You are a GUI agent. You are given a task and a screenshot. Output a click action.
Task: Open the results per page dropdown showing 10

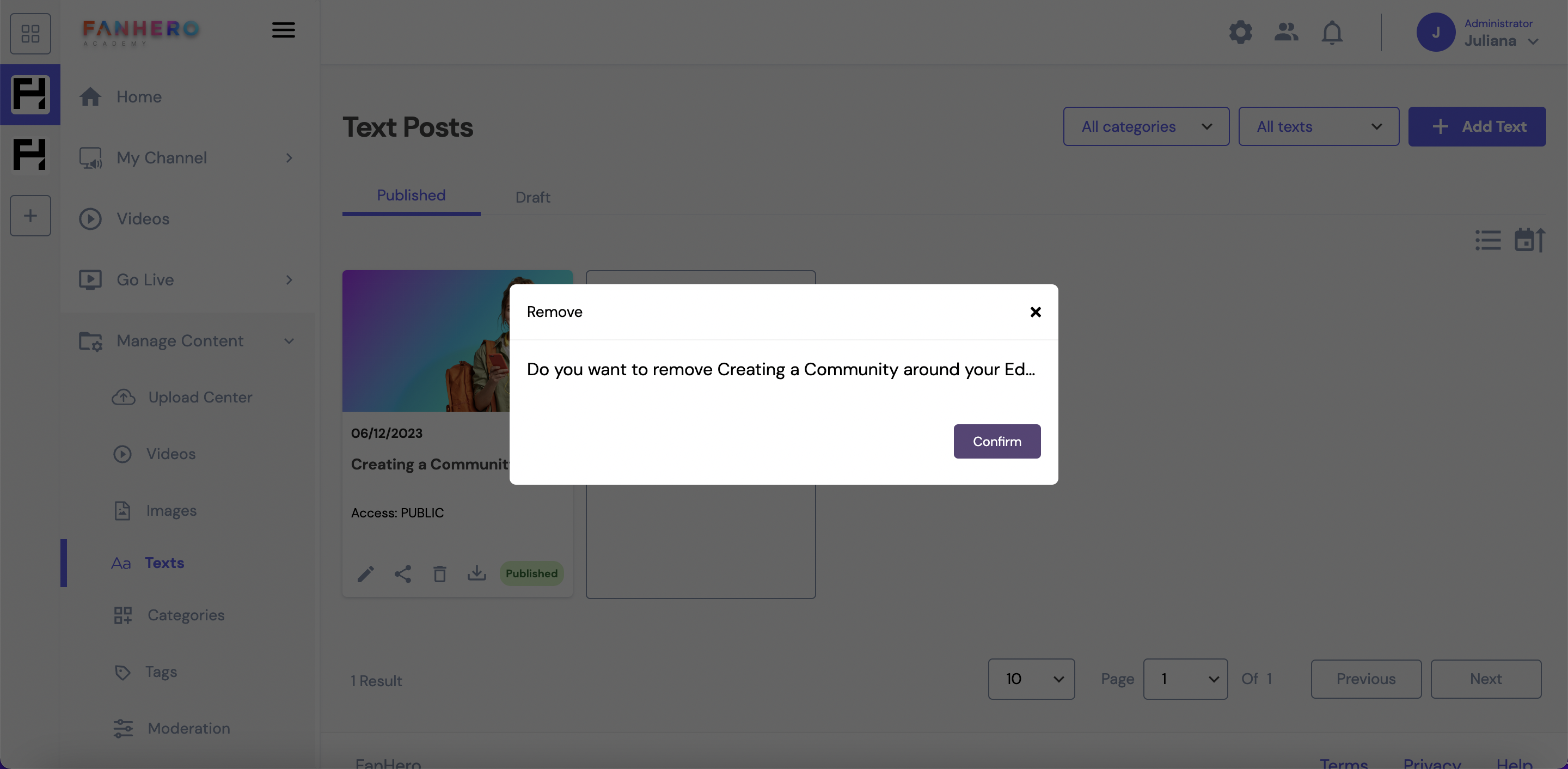(x=1031, y=678)
